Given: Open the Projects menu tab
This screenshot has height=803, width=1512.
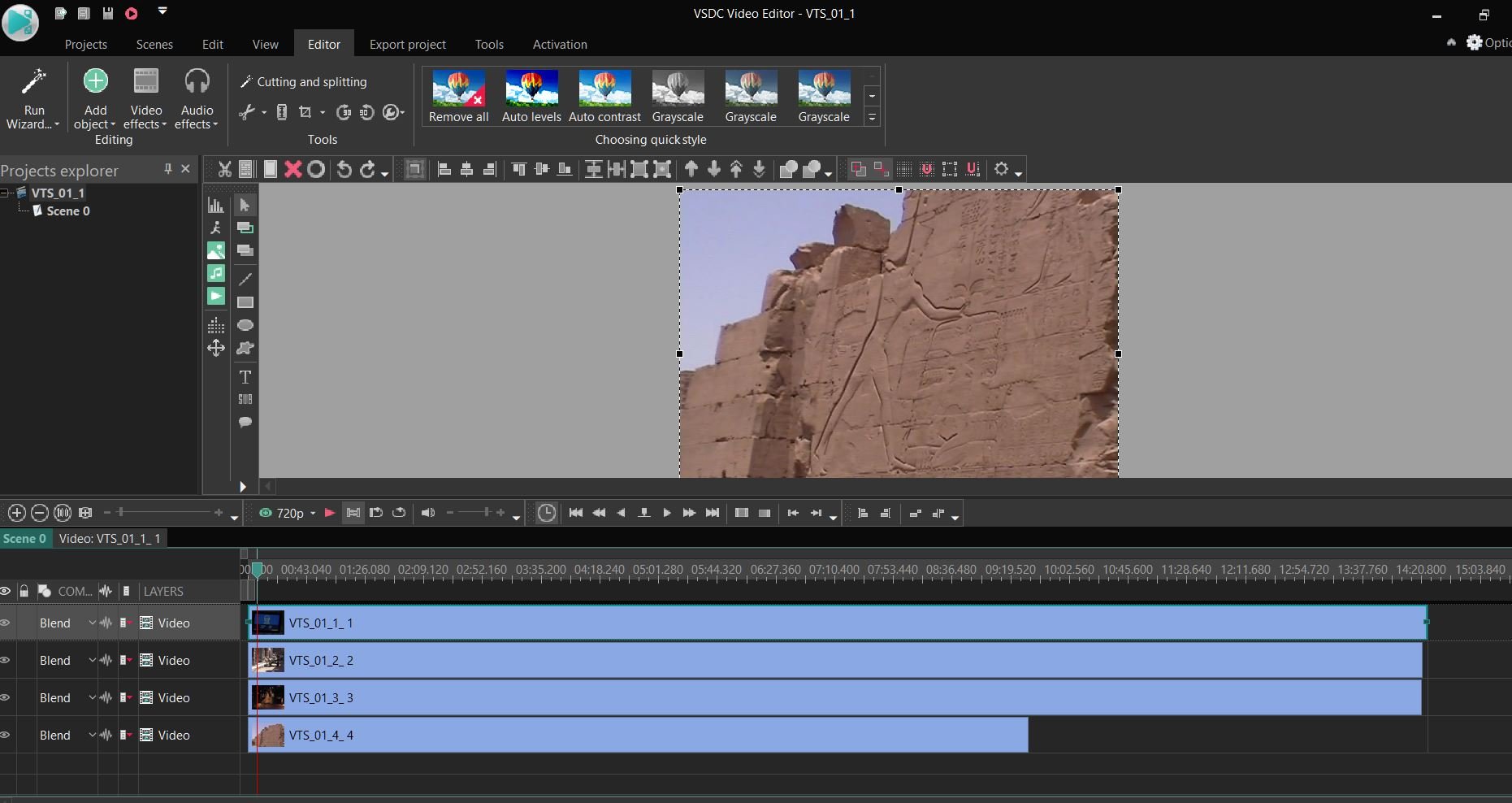Looking at the screenshot, I should (85, 44).
